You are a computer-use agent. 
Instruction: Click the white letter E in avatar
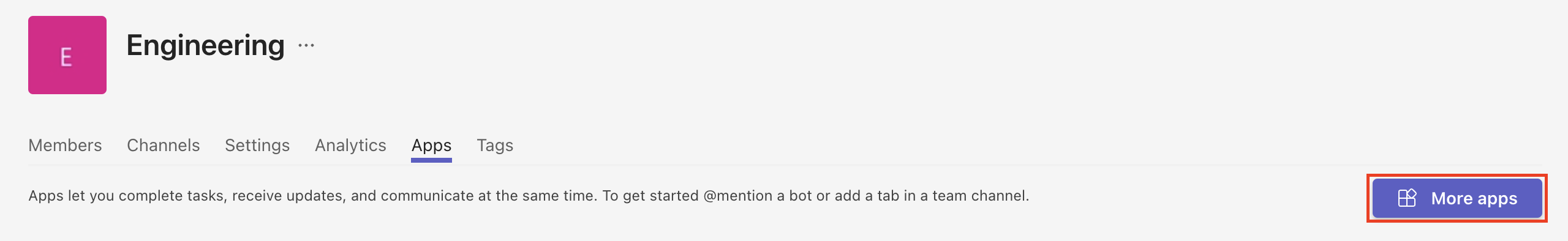[x=66, y=57]
